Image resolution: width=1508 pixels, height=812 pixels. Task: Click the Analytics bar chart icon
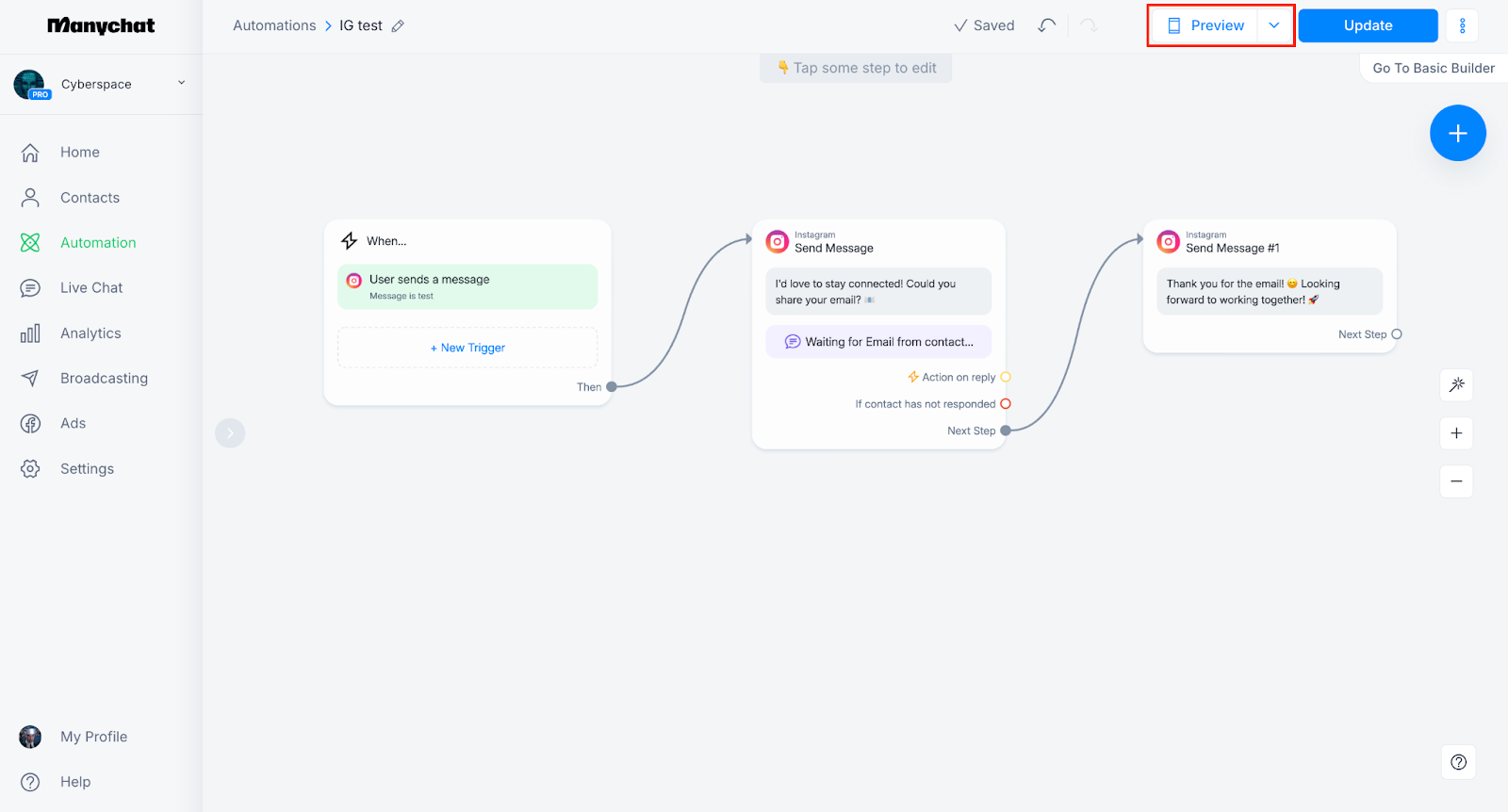coord(30,333)
